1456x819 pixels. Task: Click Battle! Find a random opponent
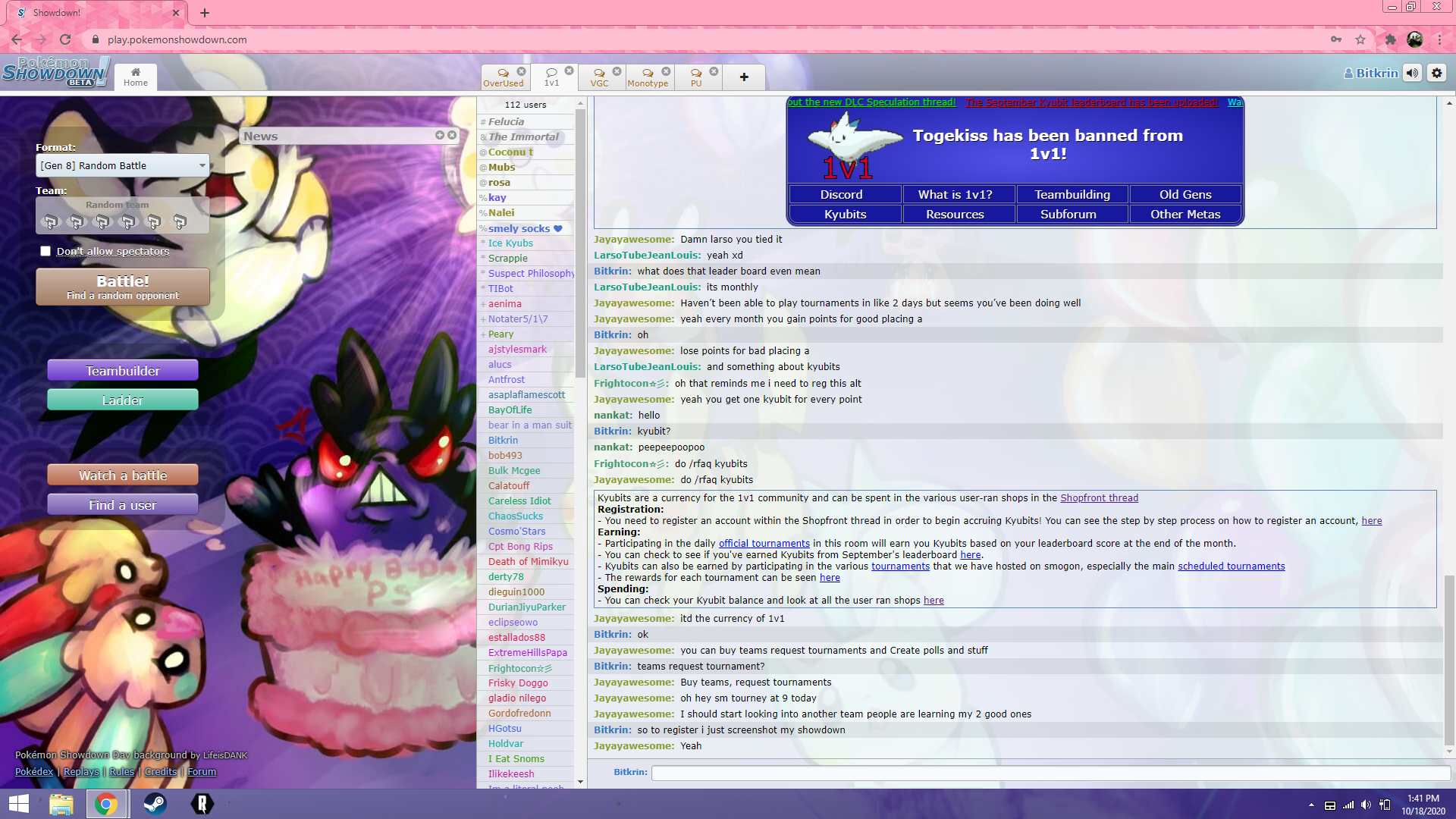(x=123, y=287)
